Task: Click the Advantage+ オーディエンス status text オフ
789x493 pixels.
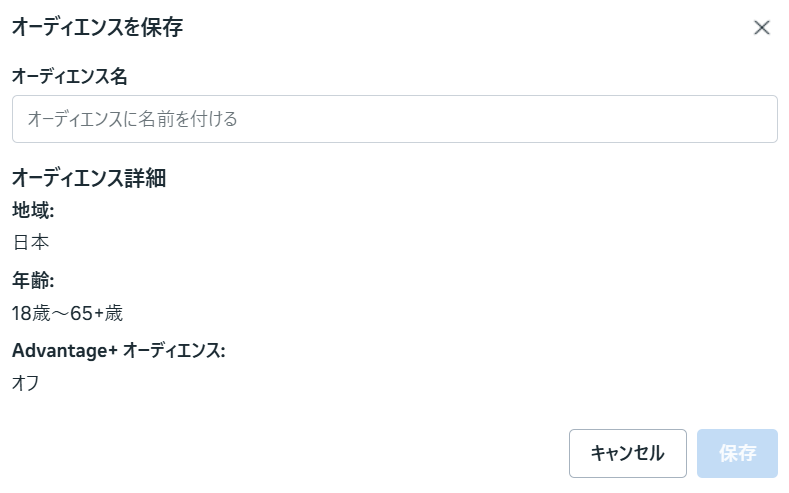Action: coord(26,382)
